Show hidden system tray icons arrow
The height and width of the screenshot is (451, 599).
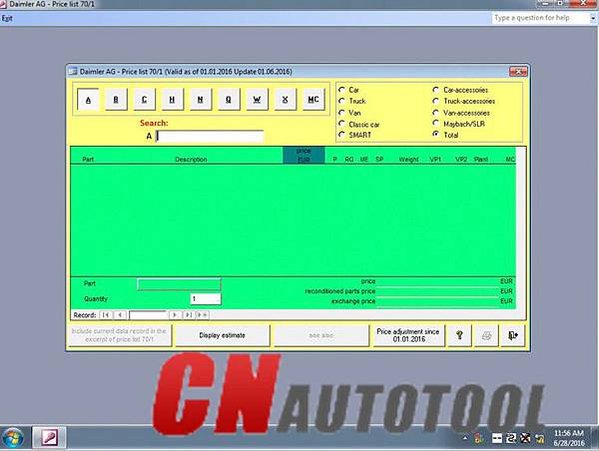(465, 438)
